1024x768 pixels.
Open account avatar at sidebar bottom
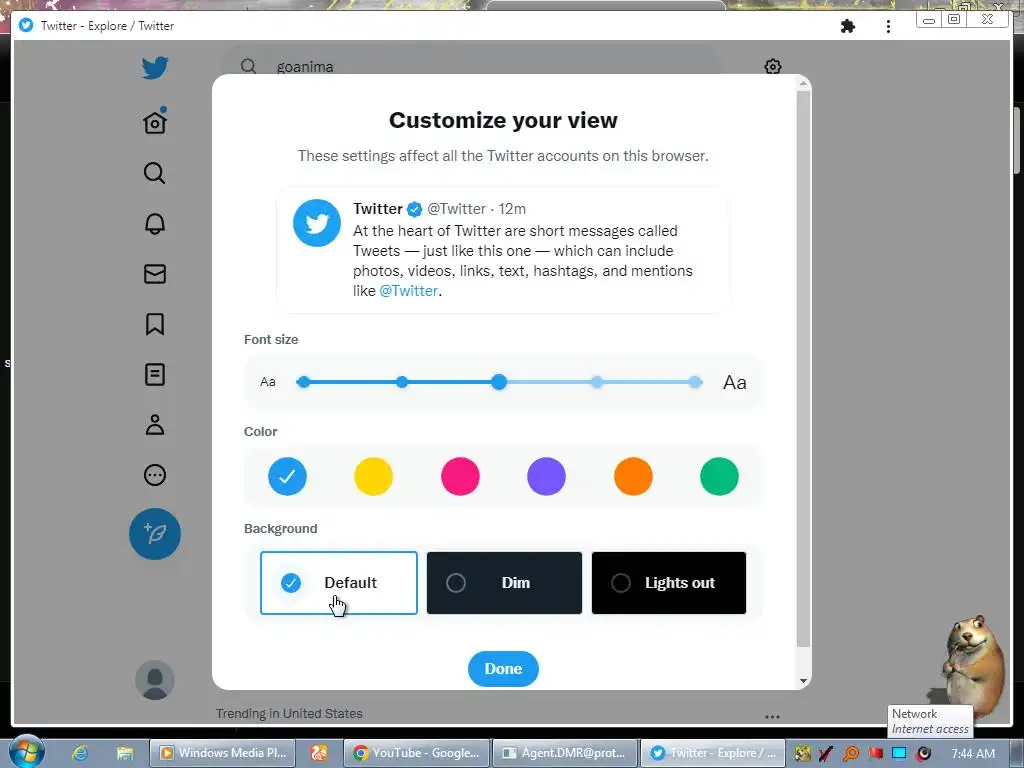[x=155, y=680]
